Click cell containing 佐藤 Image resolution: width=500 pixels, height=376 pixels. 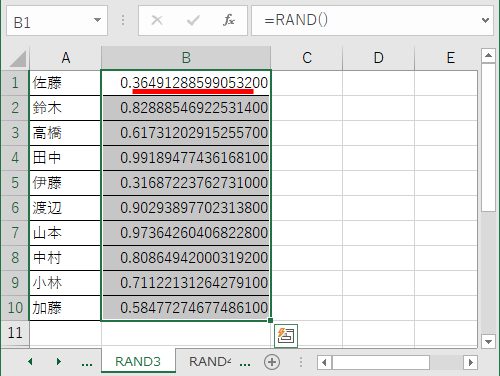click(65, 83)
